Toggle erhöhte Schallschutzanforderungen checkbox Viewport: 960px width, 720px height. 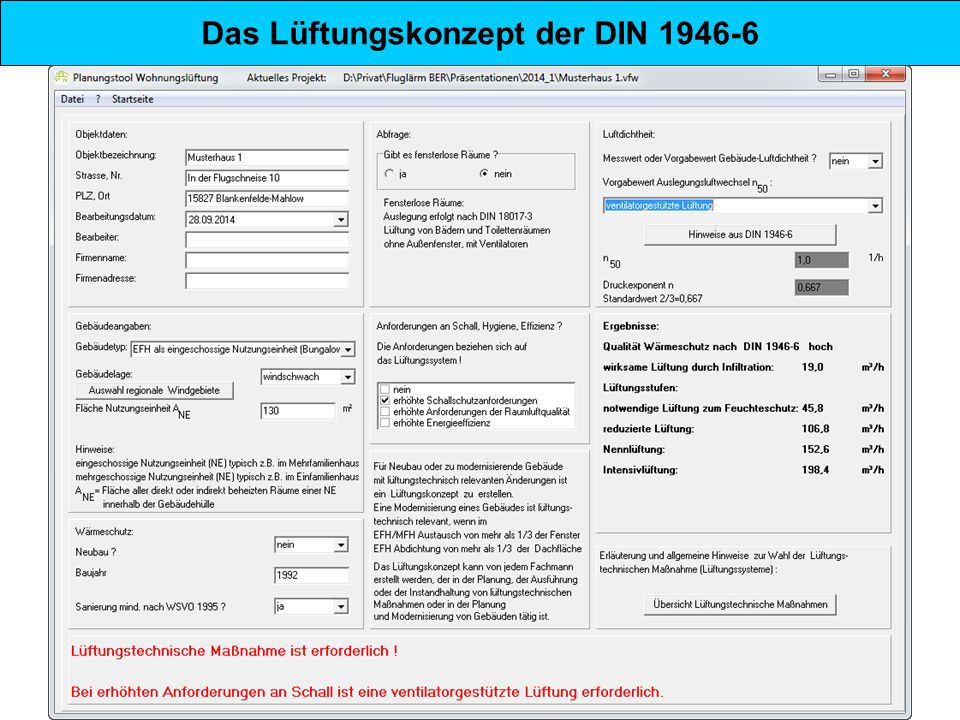385,400
